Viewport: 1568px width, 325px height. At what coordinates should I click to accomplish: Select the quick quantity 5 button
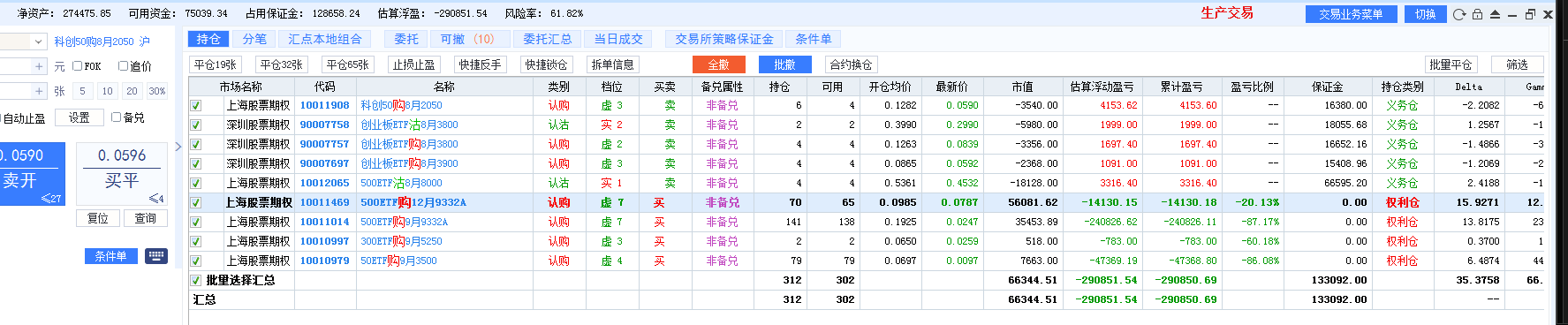tap(82, 91)
